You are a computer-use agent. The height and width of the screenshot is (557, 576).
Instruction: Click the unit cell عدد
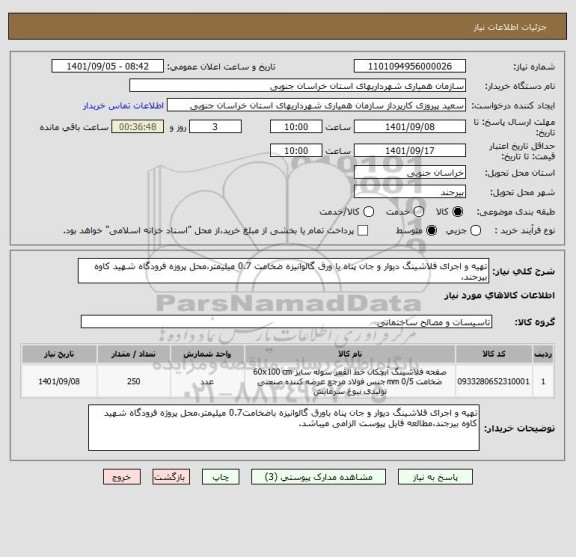[207, 381]
